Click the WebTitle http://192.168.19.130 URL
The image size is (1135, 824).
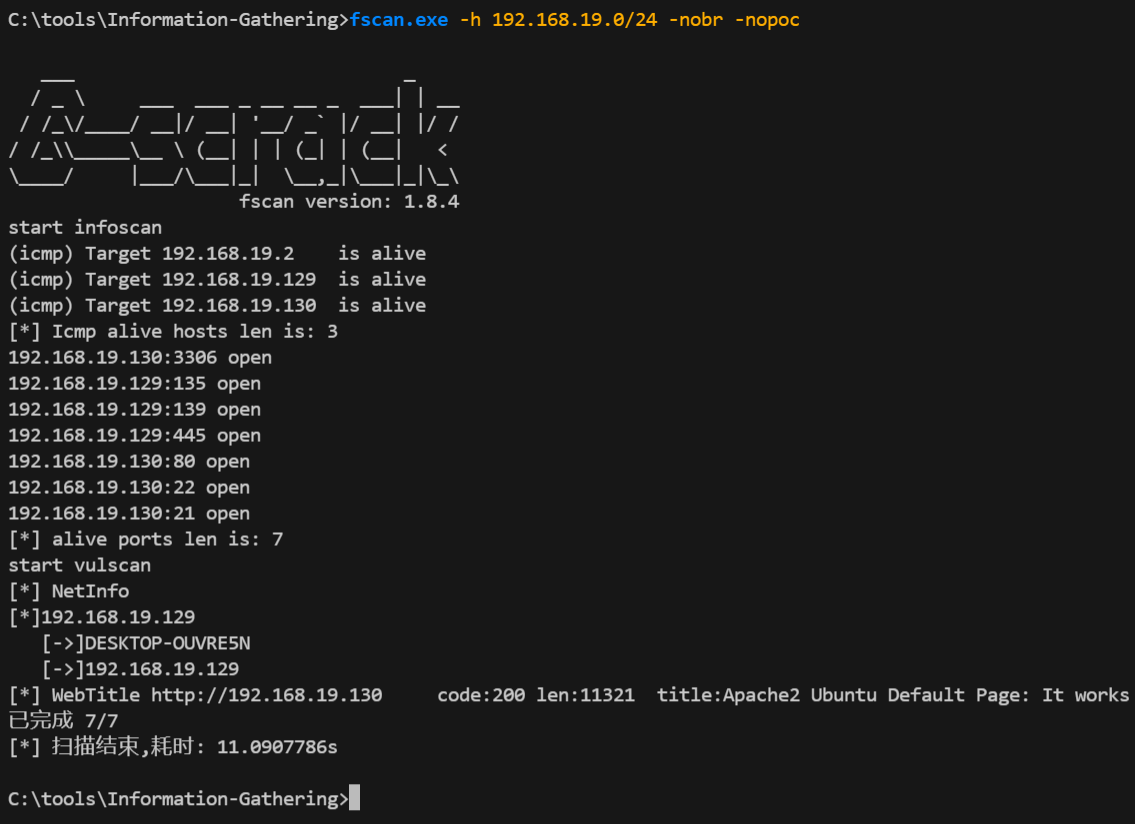(267, 696)
